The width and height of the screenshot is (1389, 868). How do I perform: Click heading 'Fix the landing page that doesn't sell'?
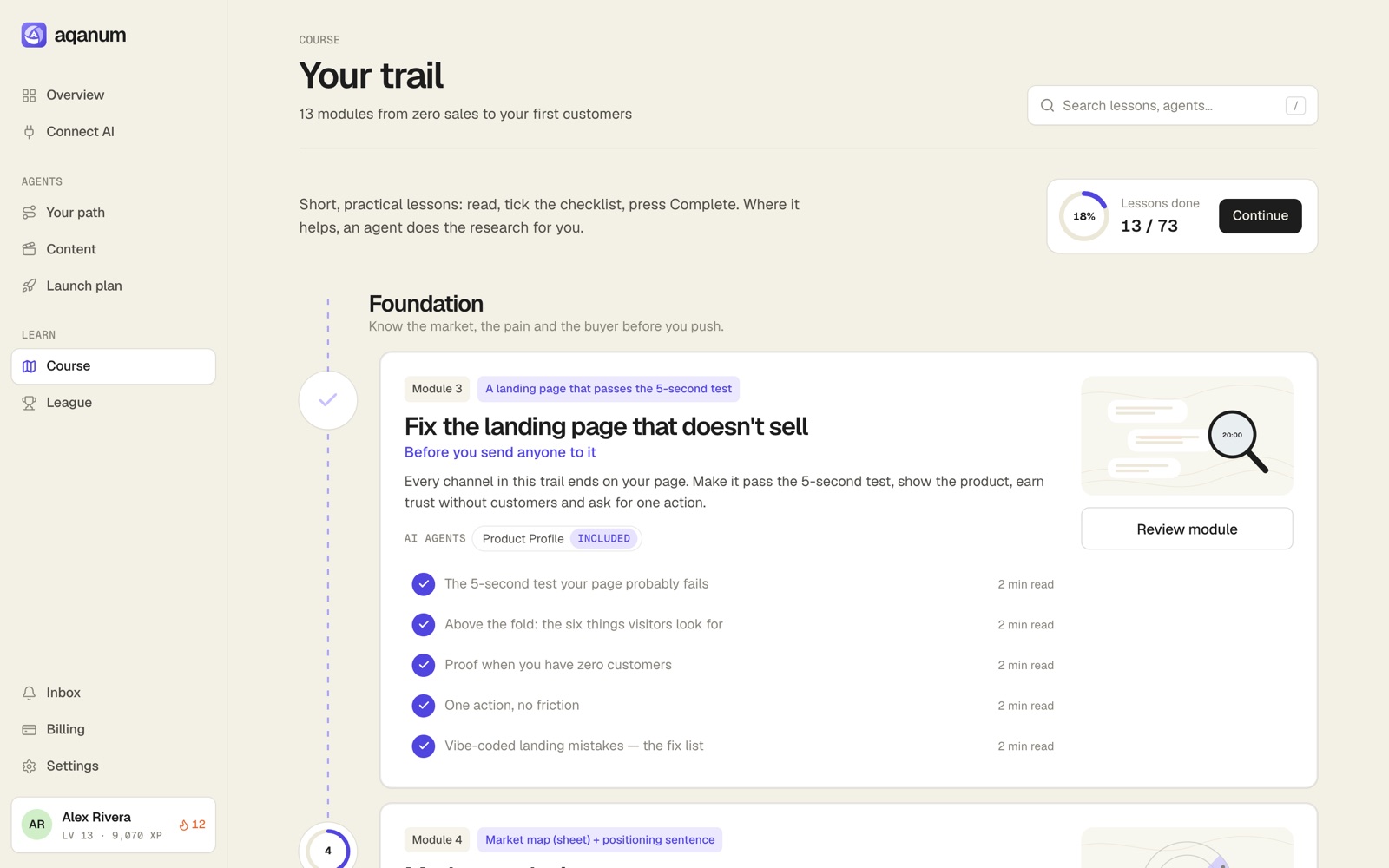click(606, 427)
